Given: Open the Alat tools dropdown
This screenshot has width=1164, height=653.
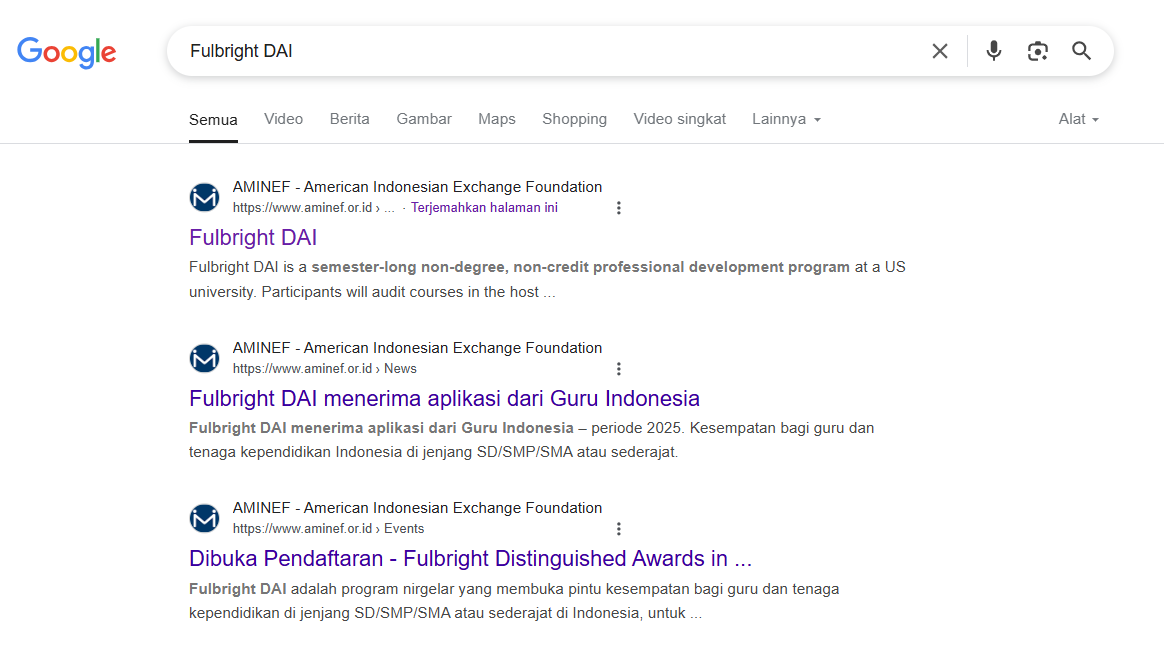Looking at the screenshot, I should [1079, 119].
